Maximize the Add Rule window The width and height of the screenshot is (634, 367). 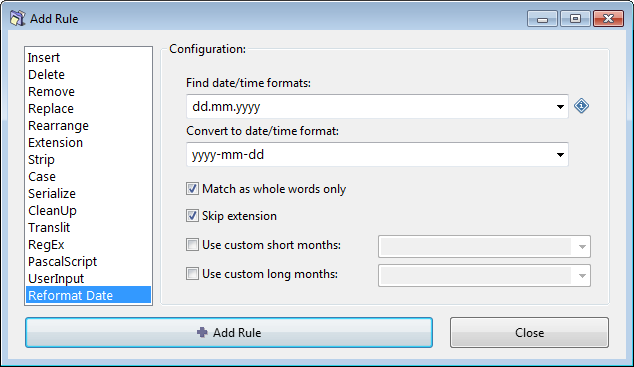point(575,19)
